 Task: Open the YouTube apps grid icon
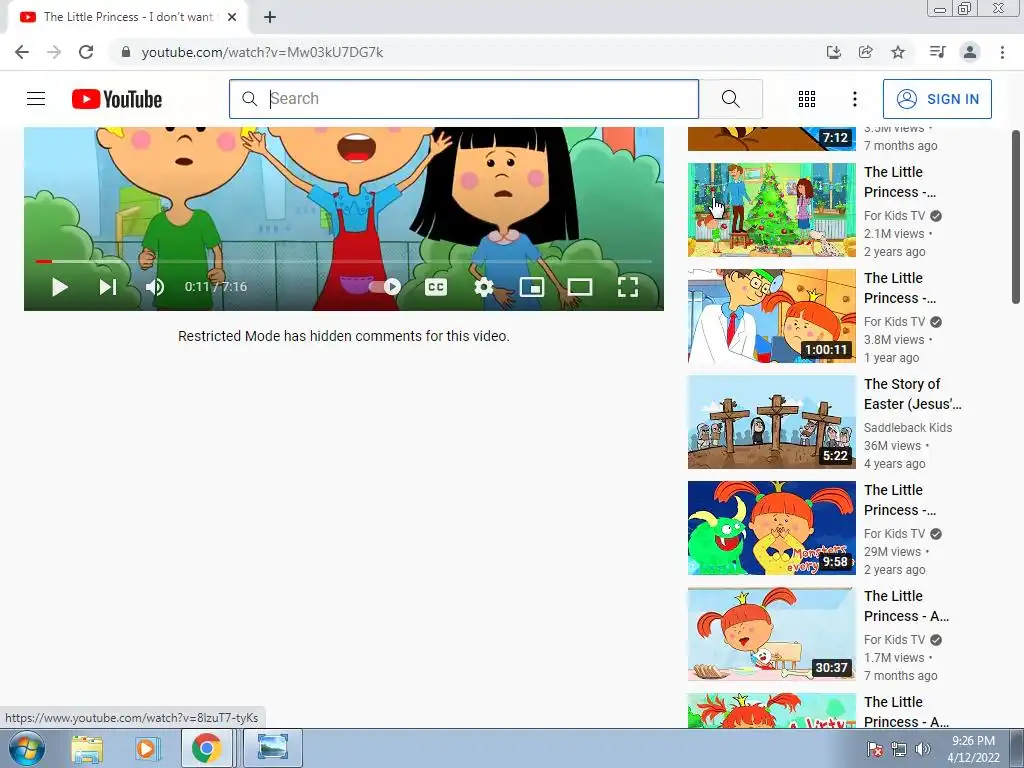[x=807, y=99]
